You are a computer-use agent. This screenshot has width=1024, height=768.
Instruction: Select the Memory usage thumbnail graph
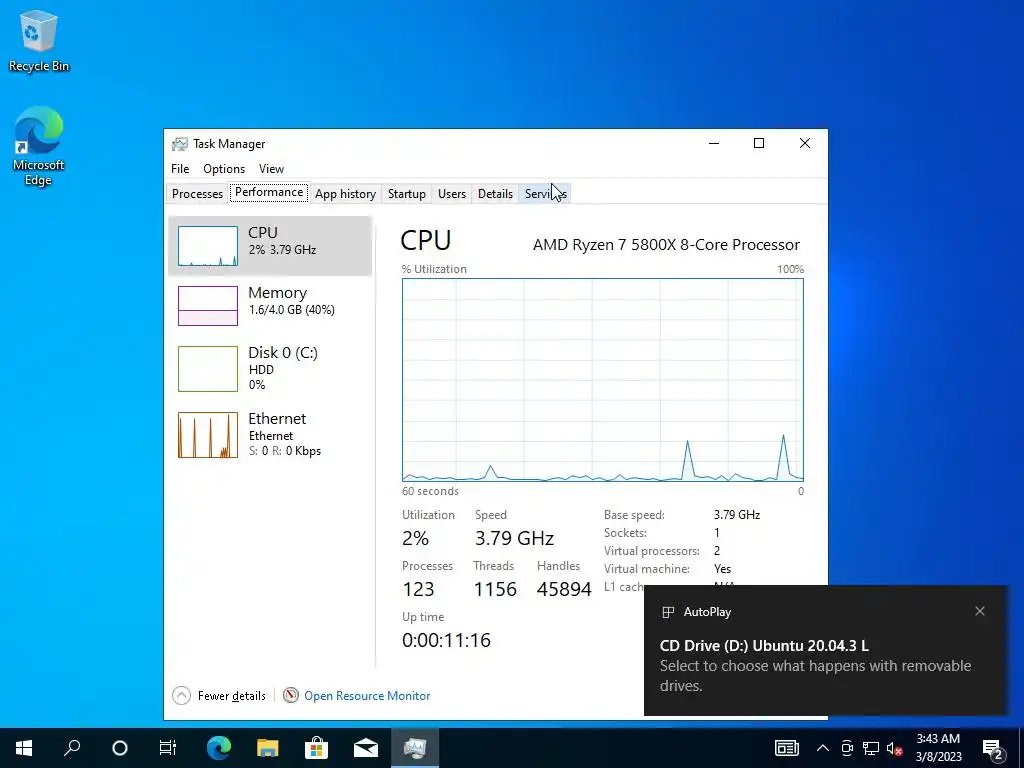[x=208, y=306]
